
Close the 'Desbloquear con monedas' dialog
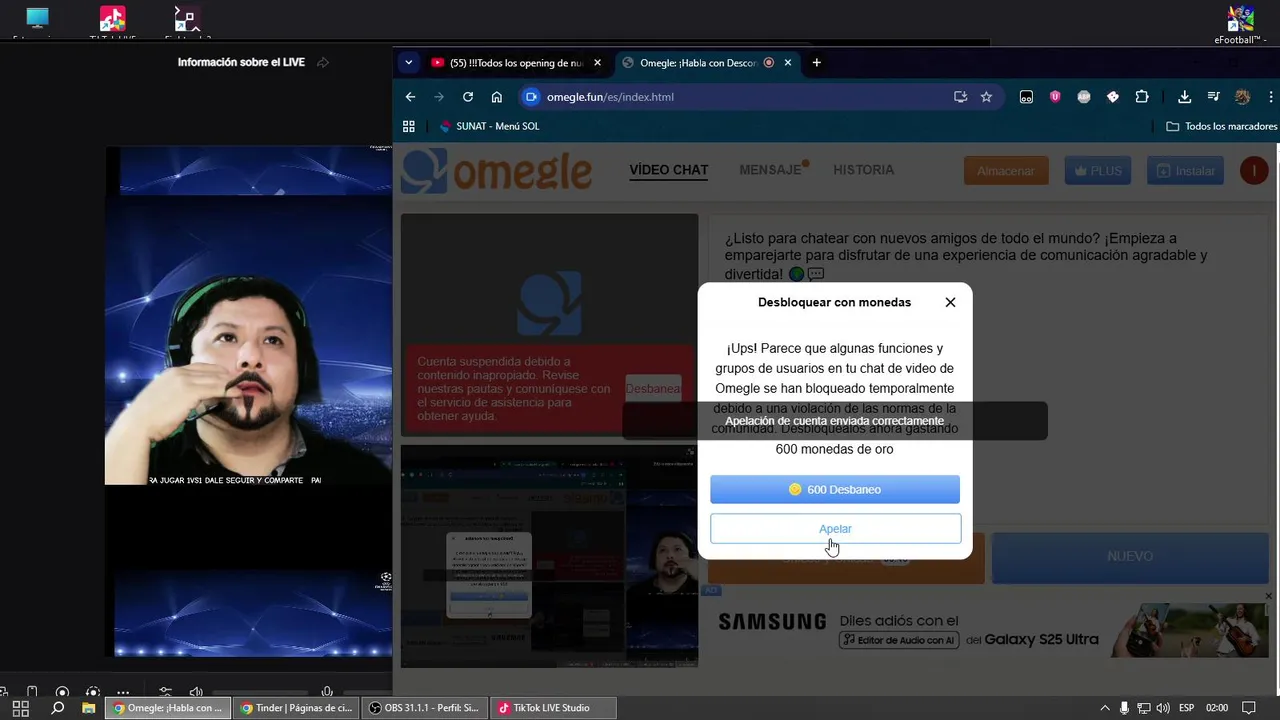coord(950,302)
